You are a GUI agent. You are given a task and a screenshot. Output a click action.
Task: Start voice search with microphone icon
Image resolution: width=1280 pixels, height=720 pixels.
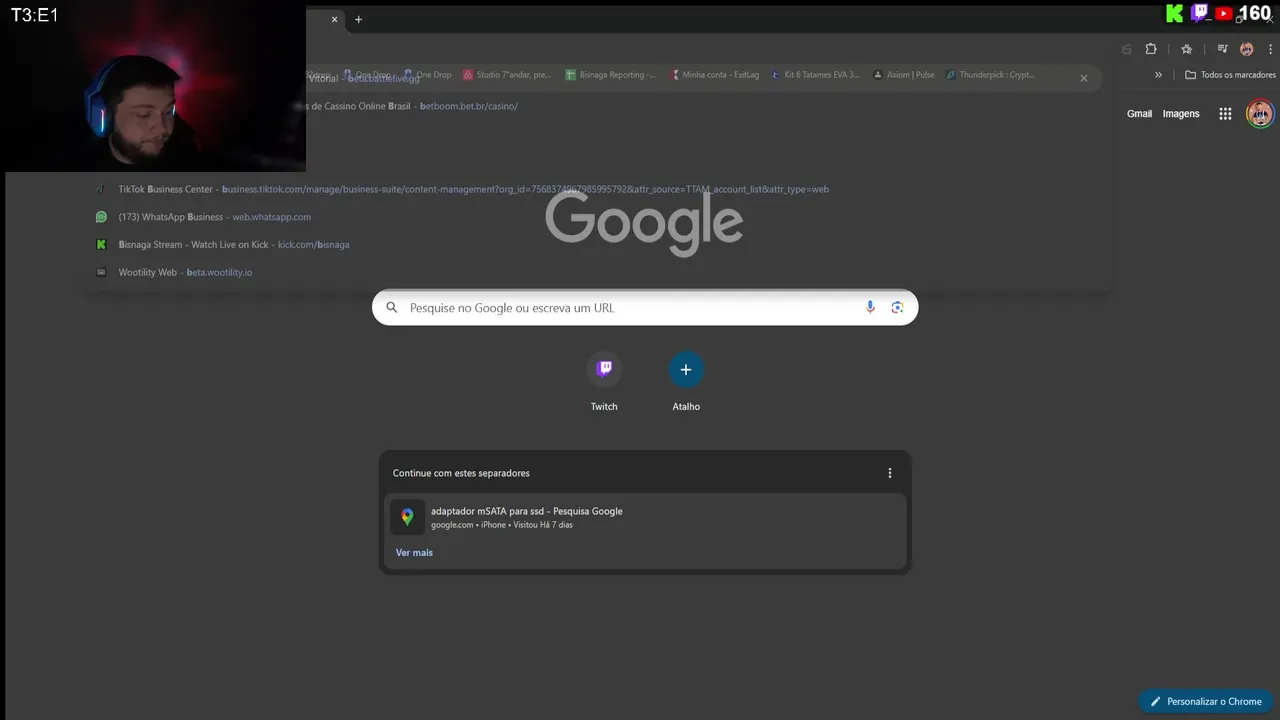click(x=870, y=308)
